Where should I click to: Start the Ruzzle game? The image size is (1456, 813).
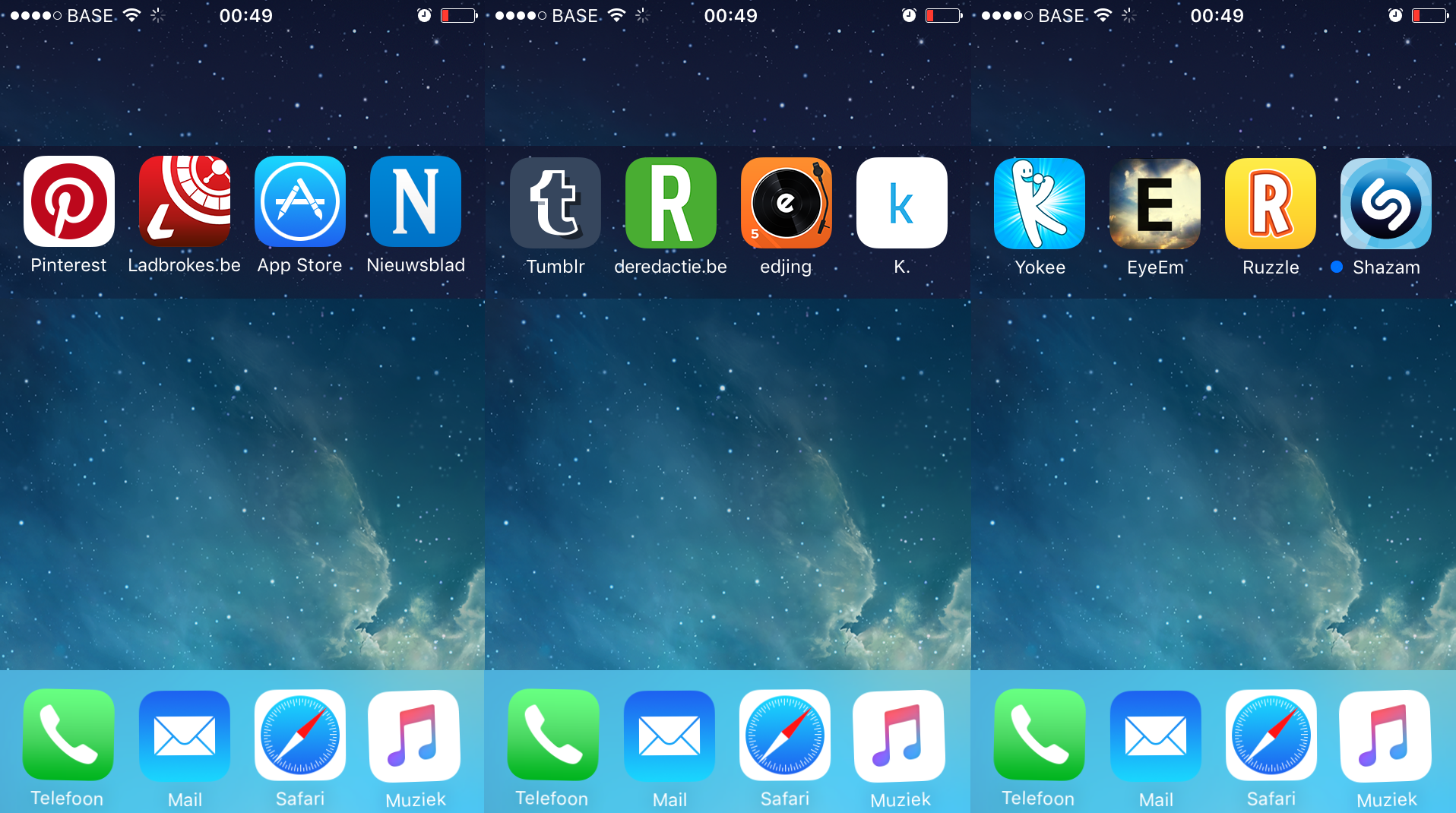click(1271, 204)
